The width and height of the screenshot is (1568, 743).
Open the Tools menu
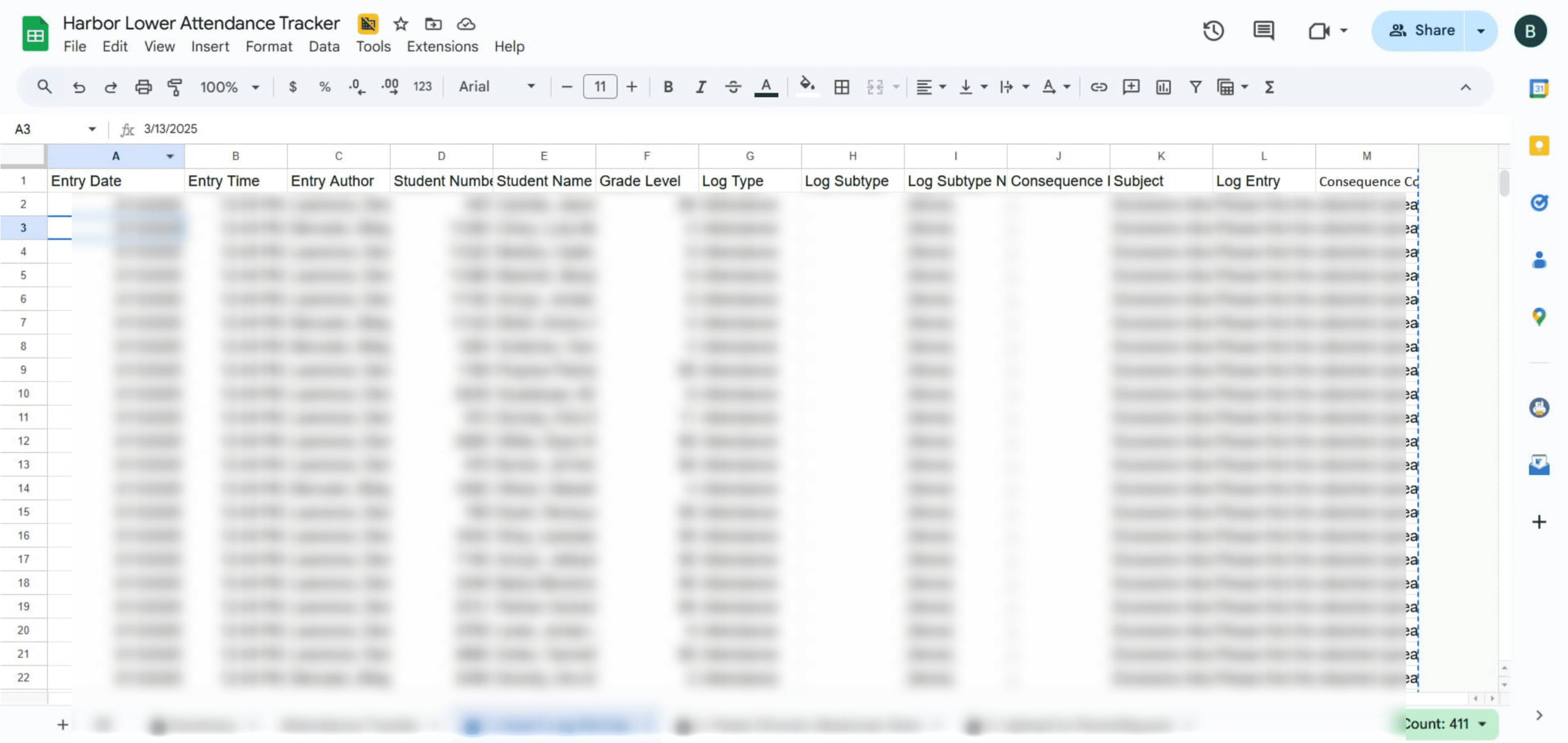tap(373, 46)
